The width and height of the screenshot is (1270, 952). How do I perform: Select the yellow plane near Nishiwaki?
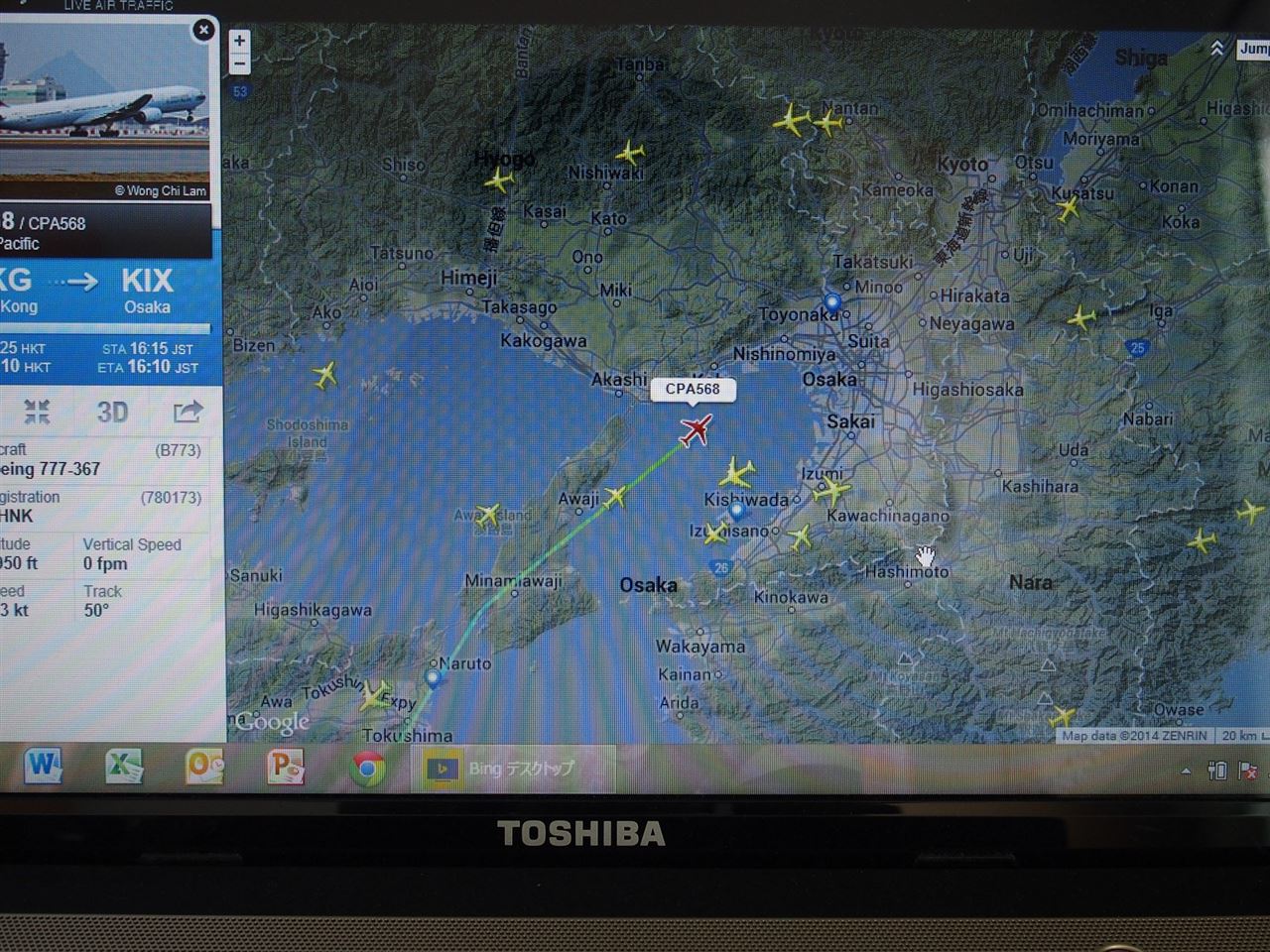click(629, 154)
